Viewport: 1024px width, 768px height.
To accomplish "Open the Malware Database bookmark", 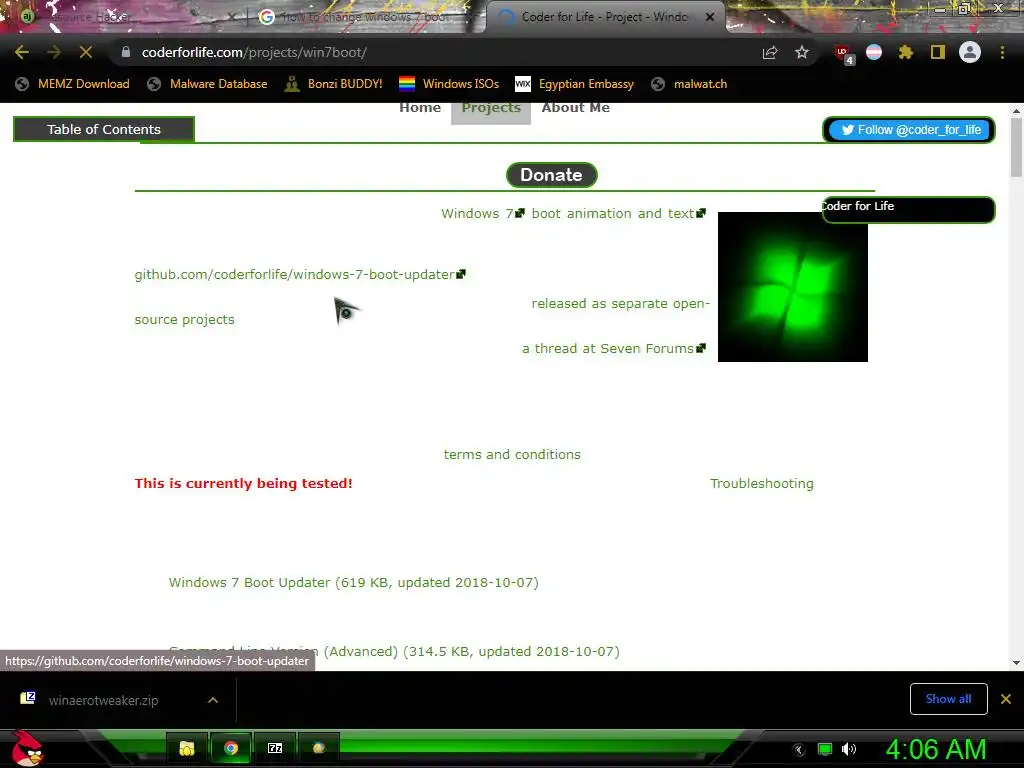I will click(x=208, y=84).
